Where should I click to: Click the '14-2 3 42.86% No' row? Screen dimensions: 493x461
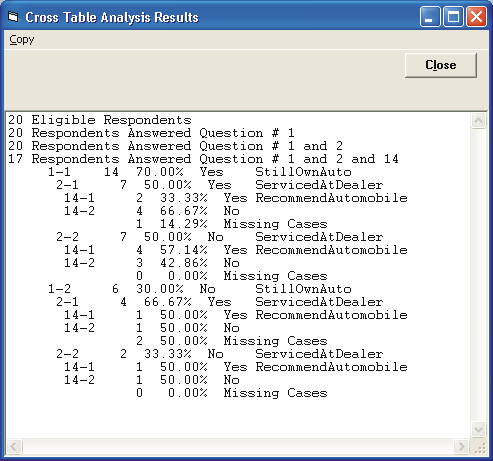click(152, 263)
